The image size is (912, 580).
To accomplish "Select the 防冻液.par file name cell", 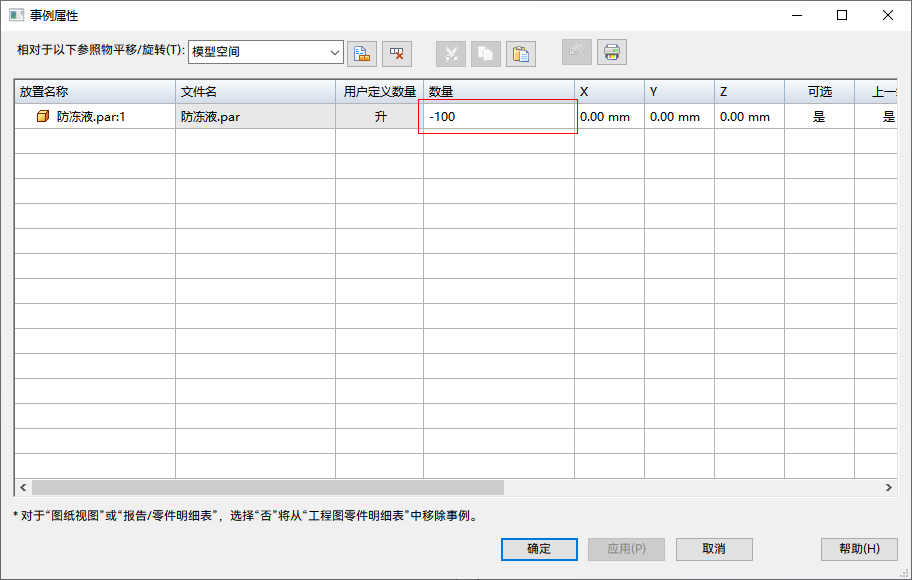I will click(255, 116).
